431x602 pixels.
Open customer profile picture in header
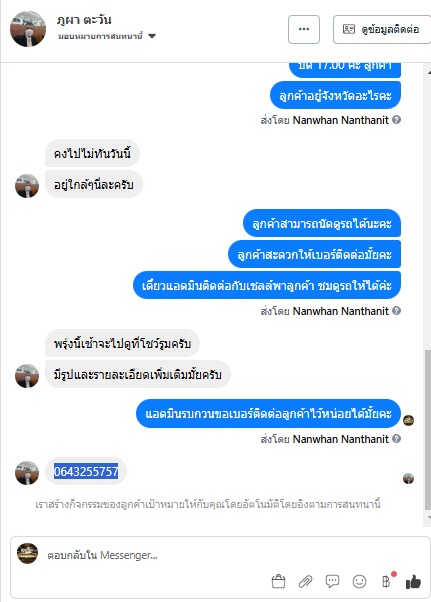tap(28, 29)
